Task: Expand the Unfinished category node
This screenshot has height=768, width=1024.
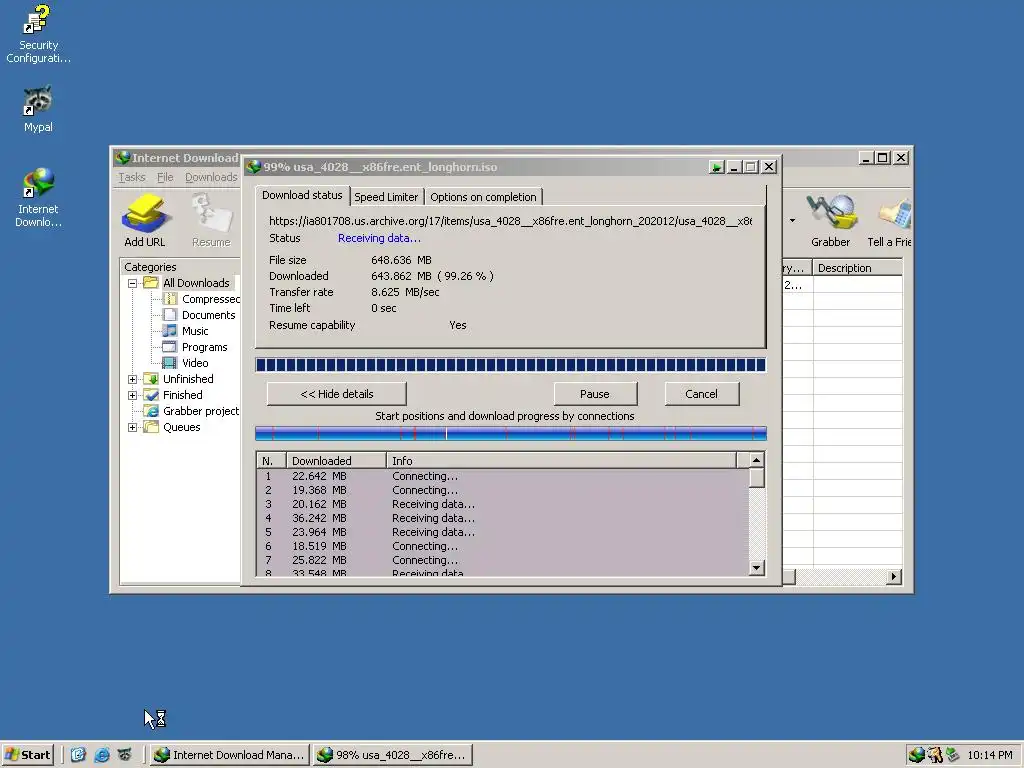Action: click(x=133, y=379)
